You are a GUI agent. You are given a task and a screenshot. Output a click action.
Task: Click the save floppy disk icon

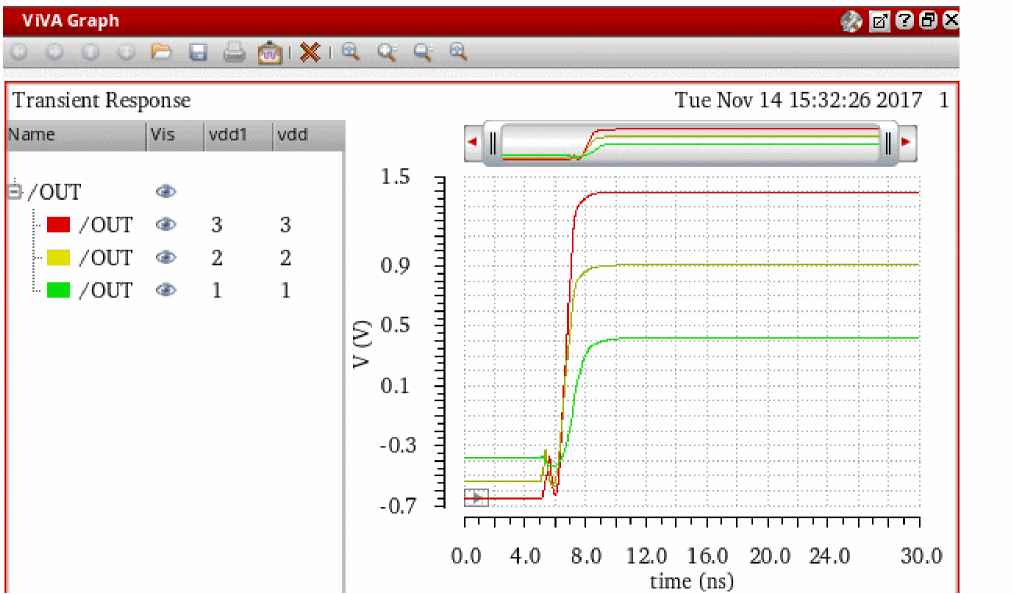click(x=198, y=52)
